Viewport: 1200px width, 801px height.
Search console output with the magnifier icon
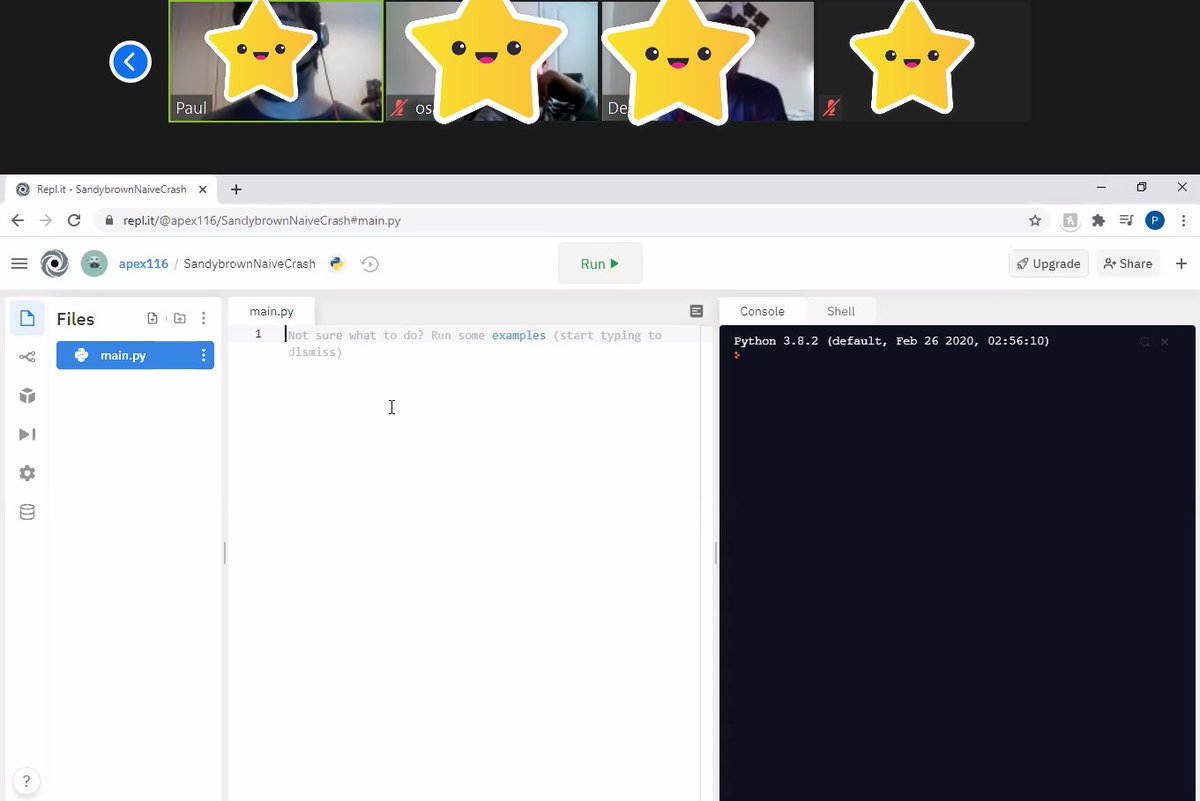tap(1144, 342)
